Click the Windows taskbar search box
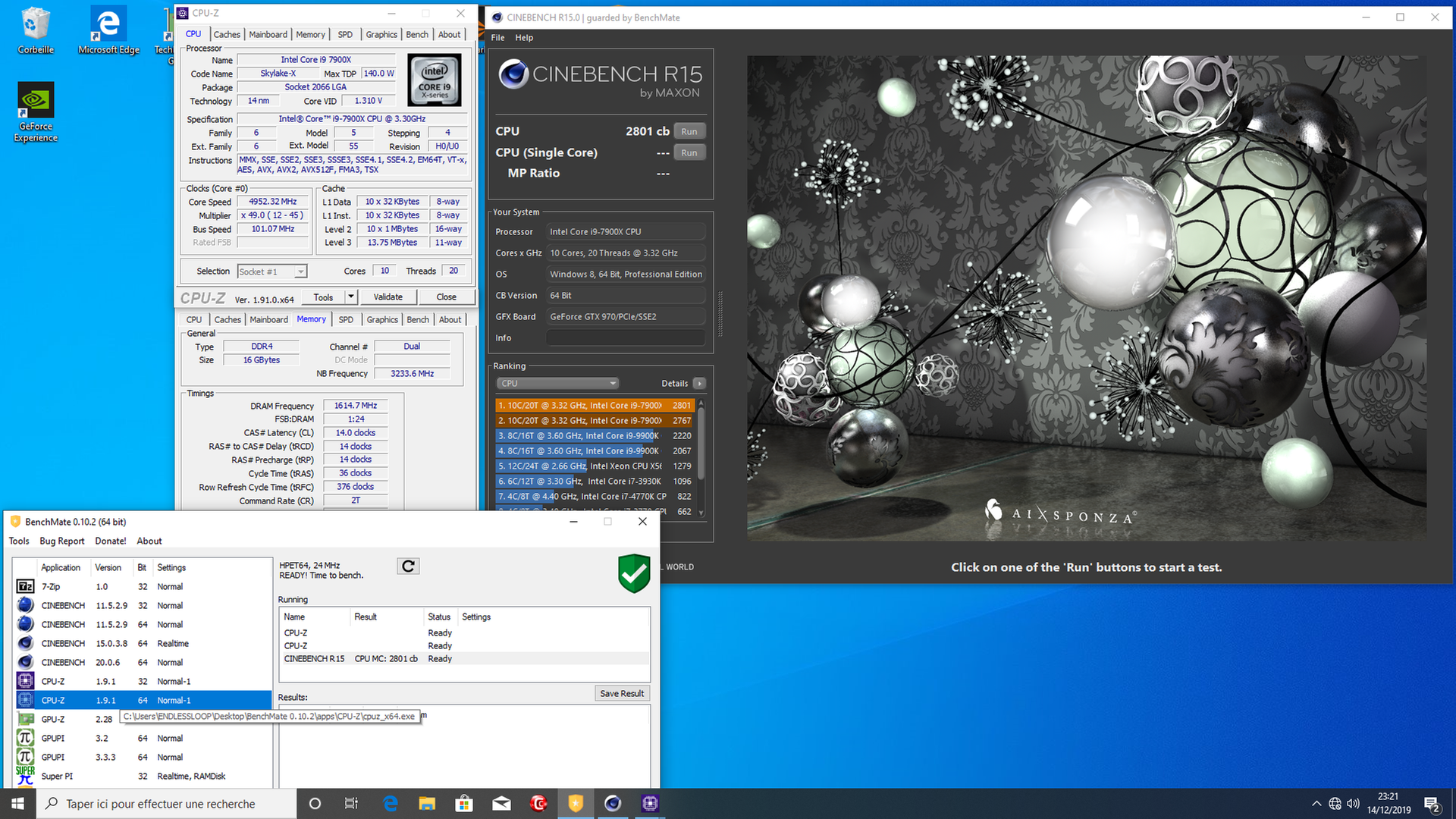This screenshot has width=1456, height=819. click(x=167, y=804)
